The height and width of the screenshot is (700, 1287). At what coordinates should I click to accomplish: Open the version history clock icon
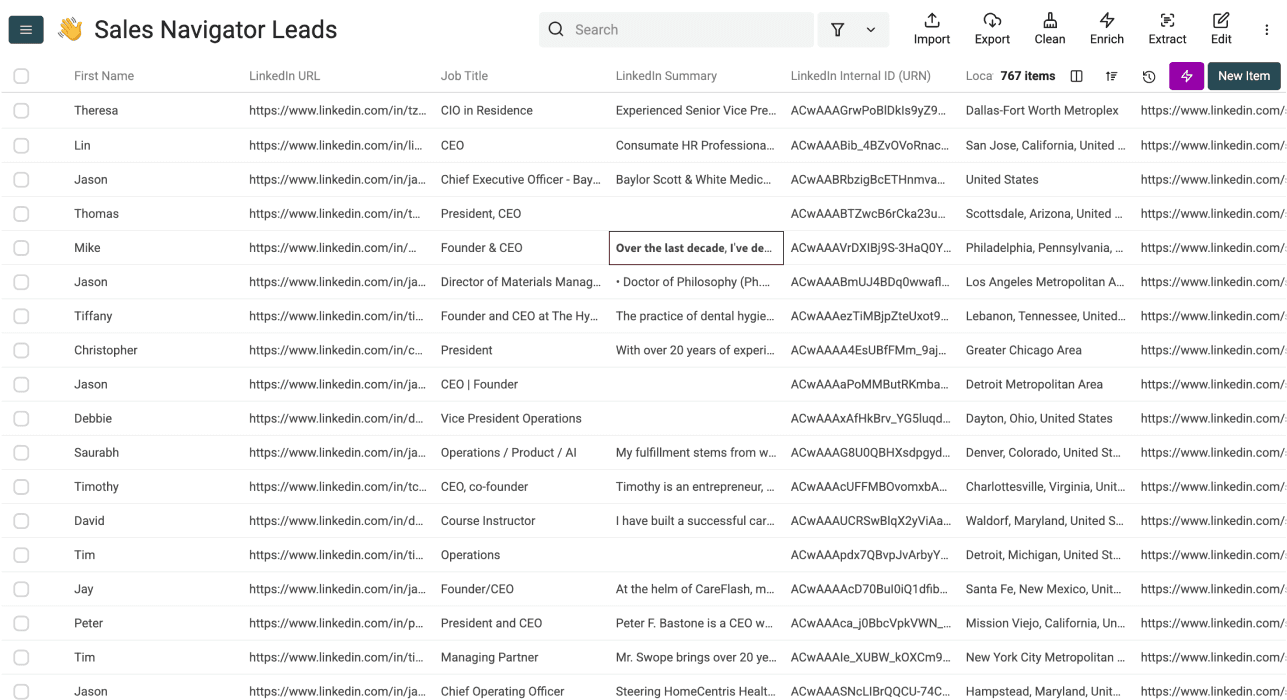(x=1149, y=76)
